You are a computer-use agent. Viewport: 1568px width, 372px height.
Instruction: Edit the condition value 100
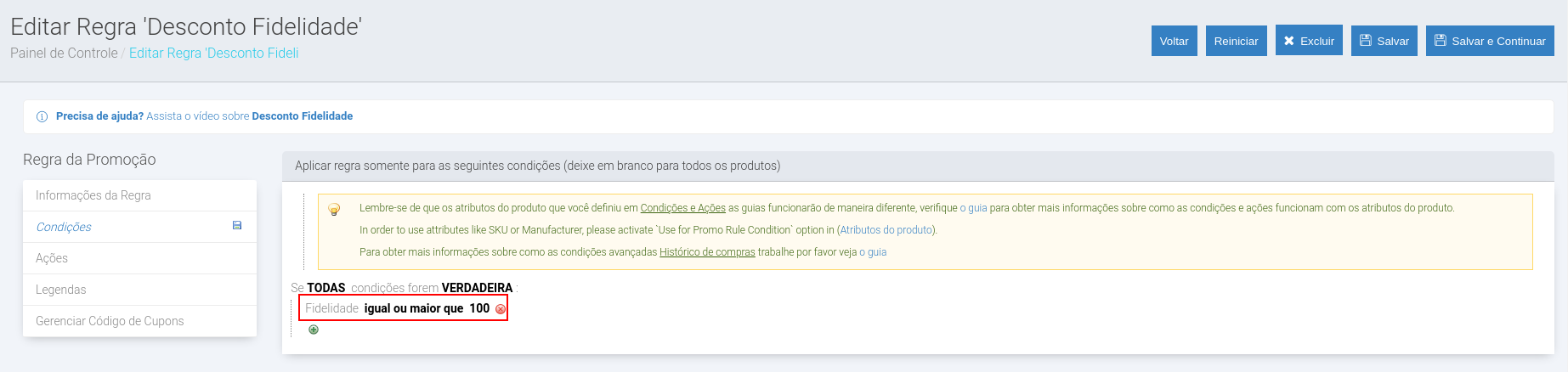point(479,308)
